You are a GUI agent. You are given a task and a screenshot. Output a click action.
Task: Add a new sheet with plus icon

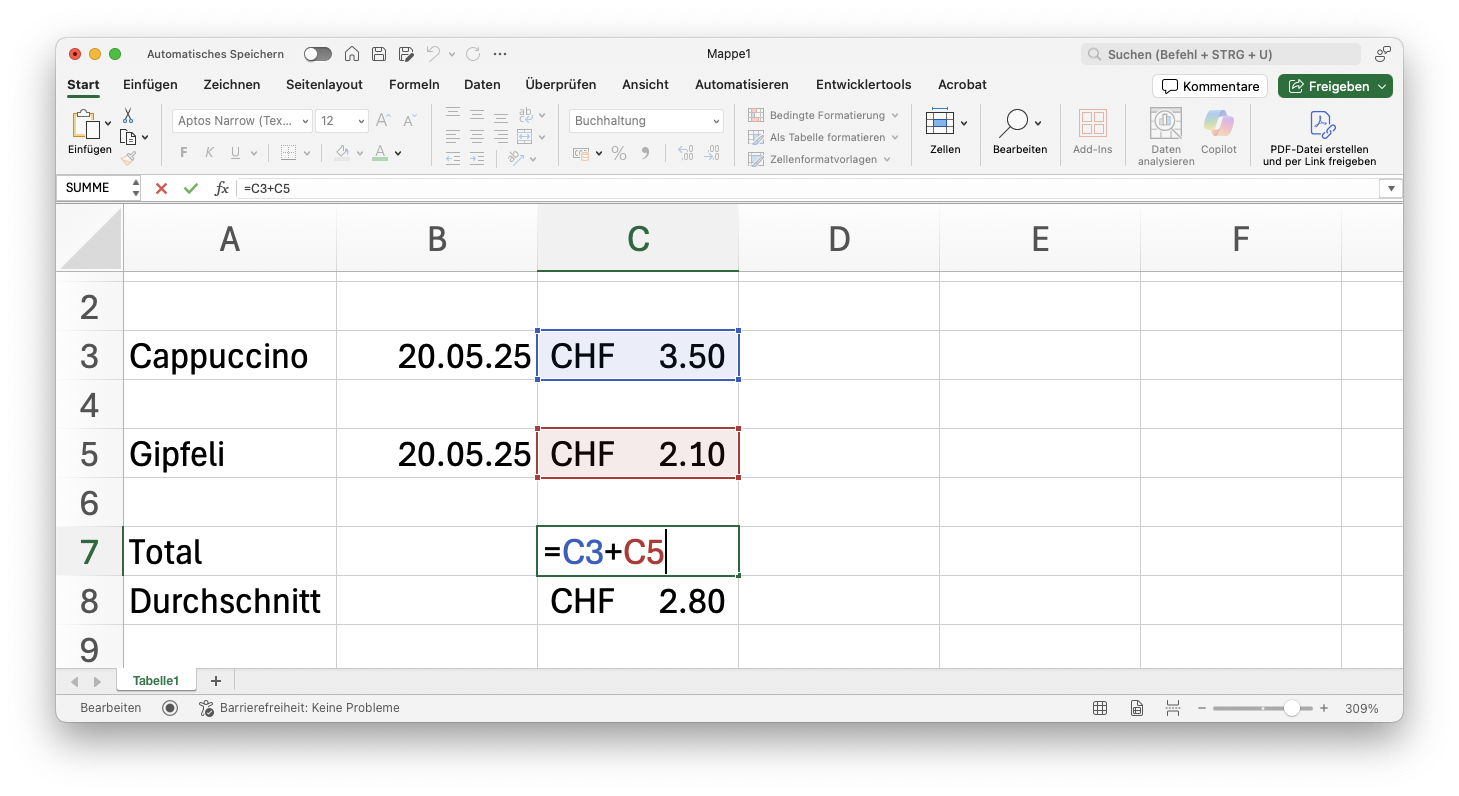(215, 681)
